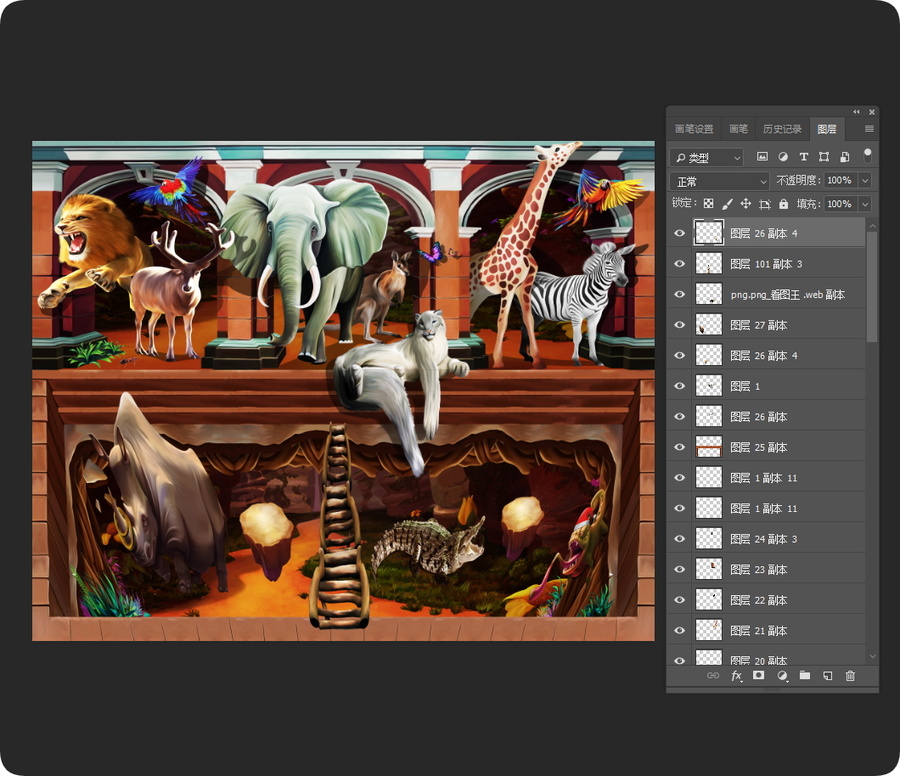Click the layers list scroll-up arrow
This screenshot has height=776, width=900.
click(x=872, y=226)
